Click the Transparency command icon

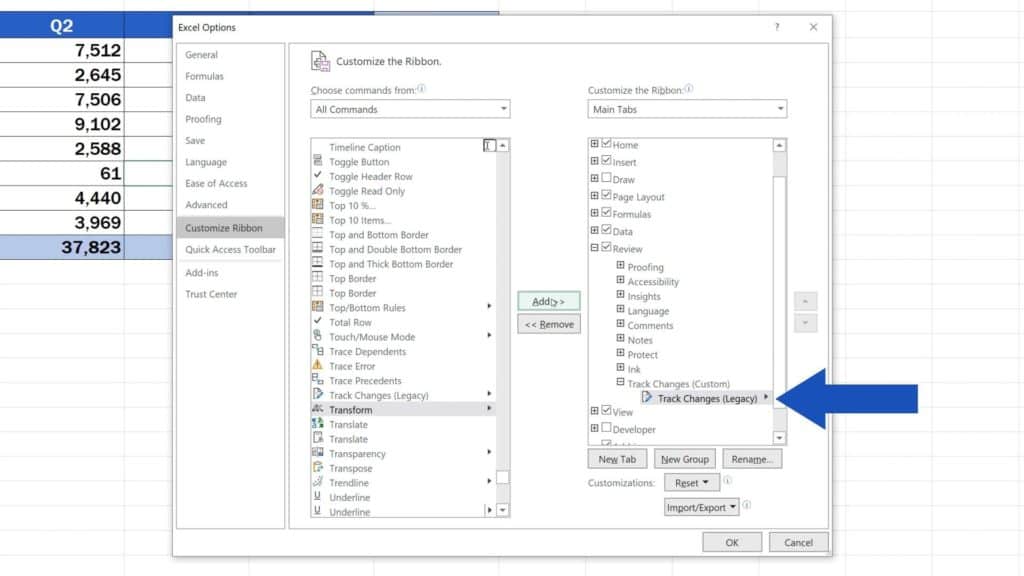(317, 452)
